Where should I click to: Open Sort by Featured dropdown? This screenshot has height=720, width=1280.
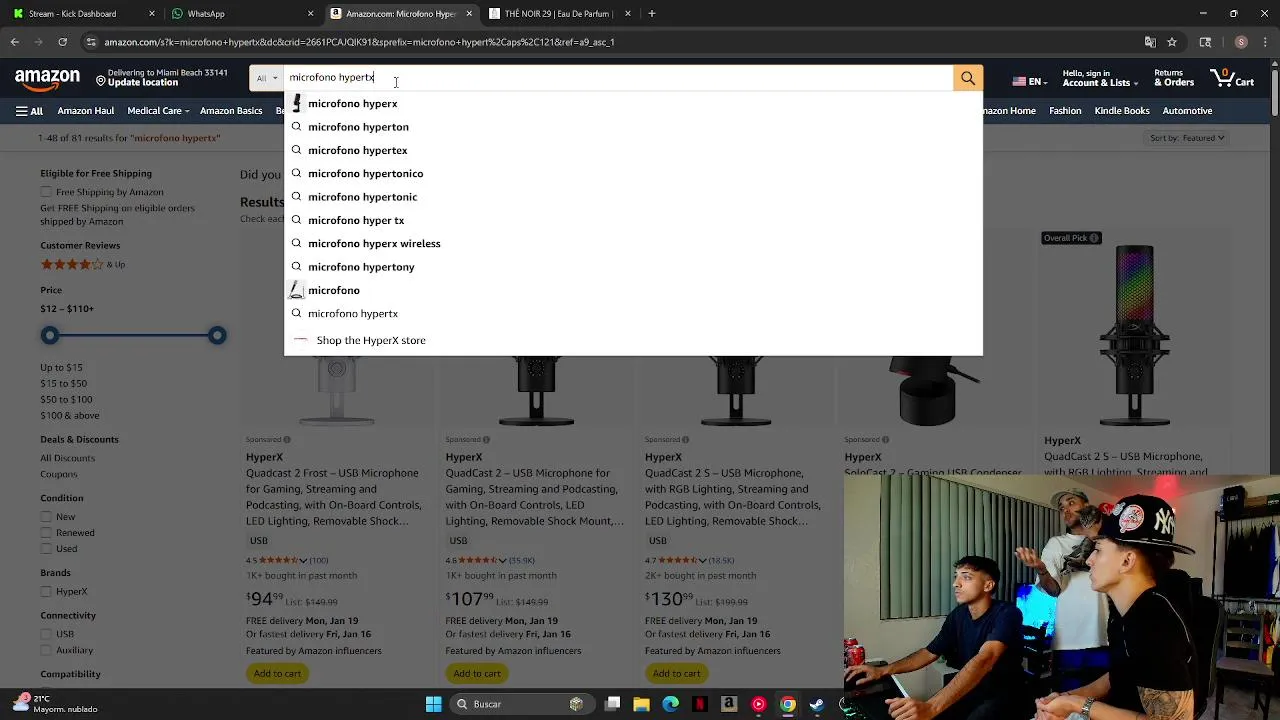1188,138
